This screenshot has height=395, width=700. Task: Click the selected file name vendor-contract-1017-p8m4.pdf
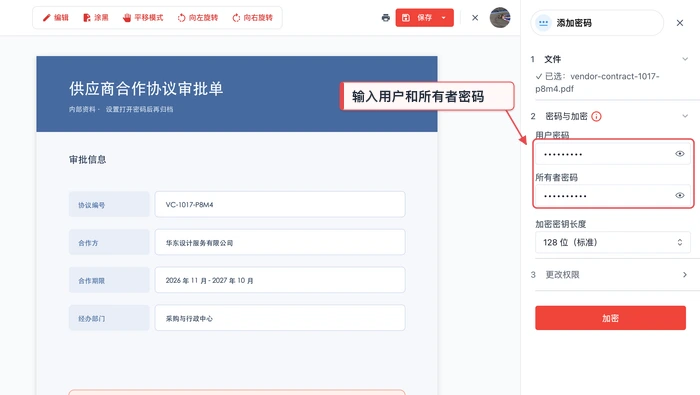[x=597, y=83]
